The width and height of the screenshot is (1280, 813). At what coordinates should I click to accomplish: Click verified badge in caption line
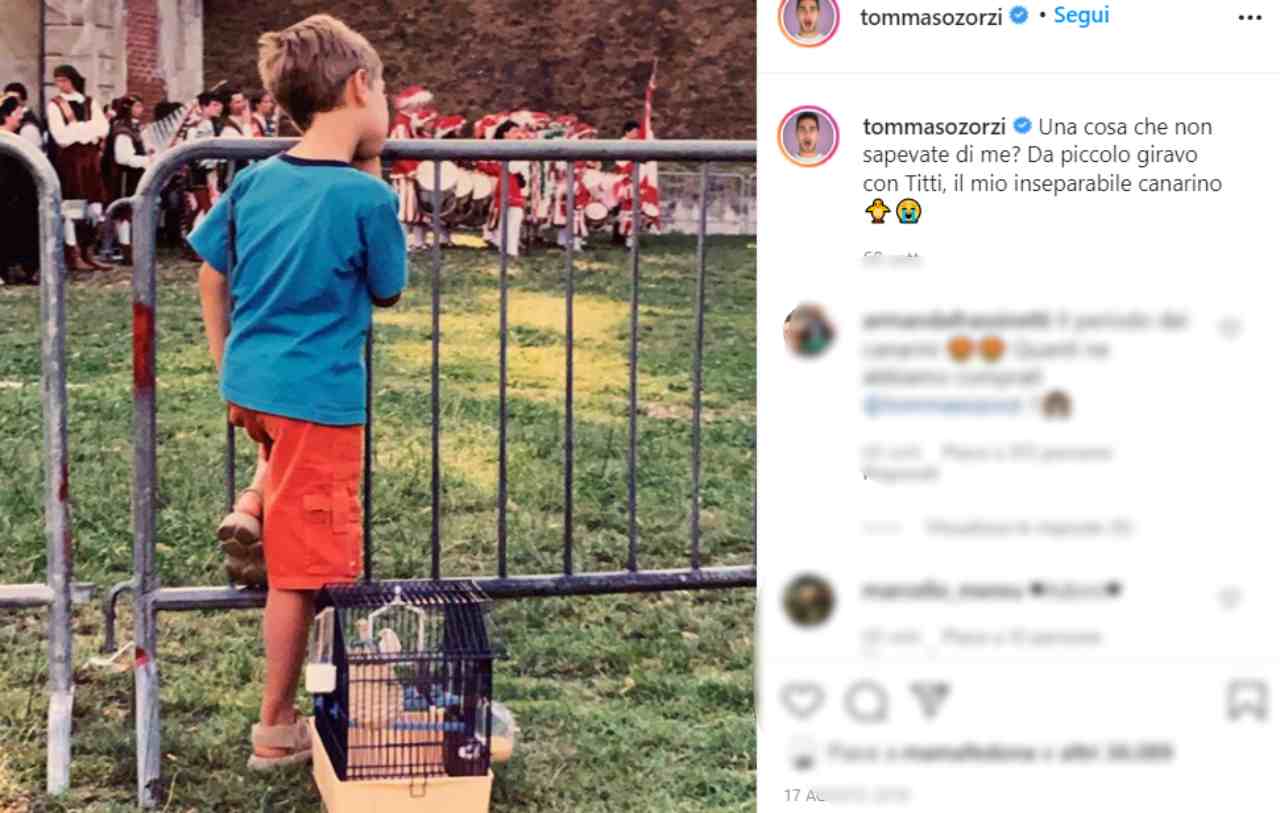[1022, 126]
